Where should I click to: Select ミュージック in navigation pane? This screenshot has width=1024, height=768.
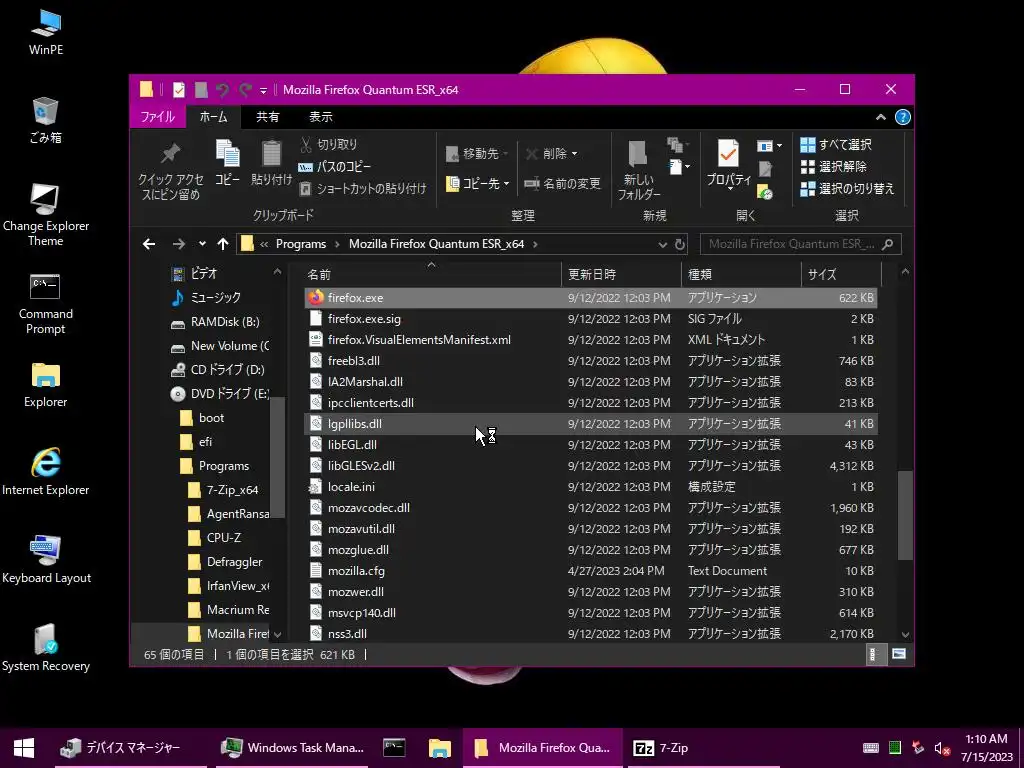[206, 298]
